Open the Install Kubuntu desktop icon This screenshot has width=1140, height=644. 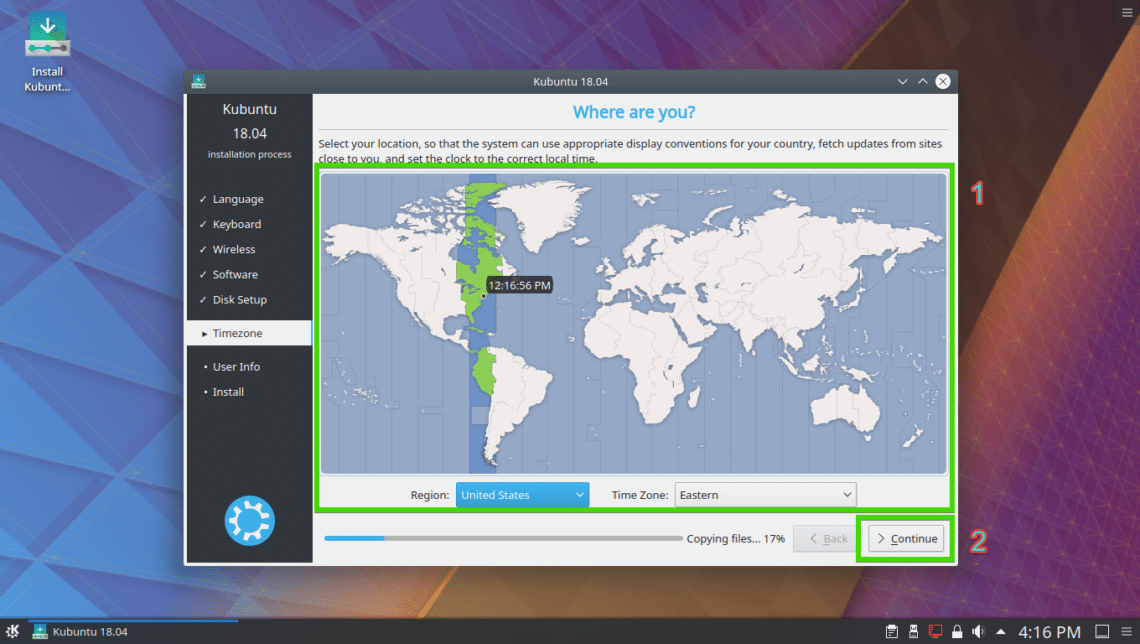point(47,52)
